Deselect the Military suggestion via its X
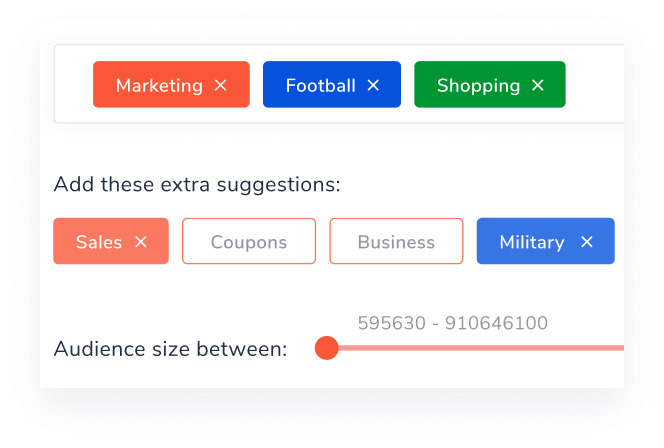 pyautogui.click(x=587, y=242)
